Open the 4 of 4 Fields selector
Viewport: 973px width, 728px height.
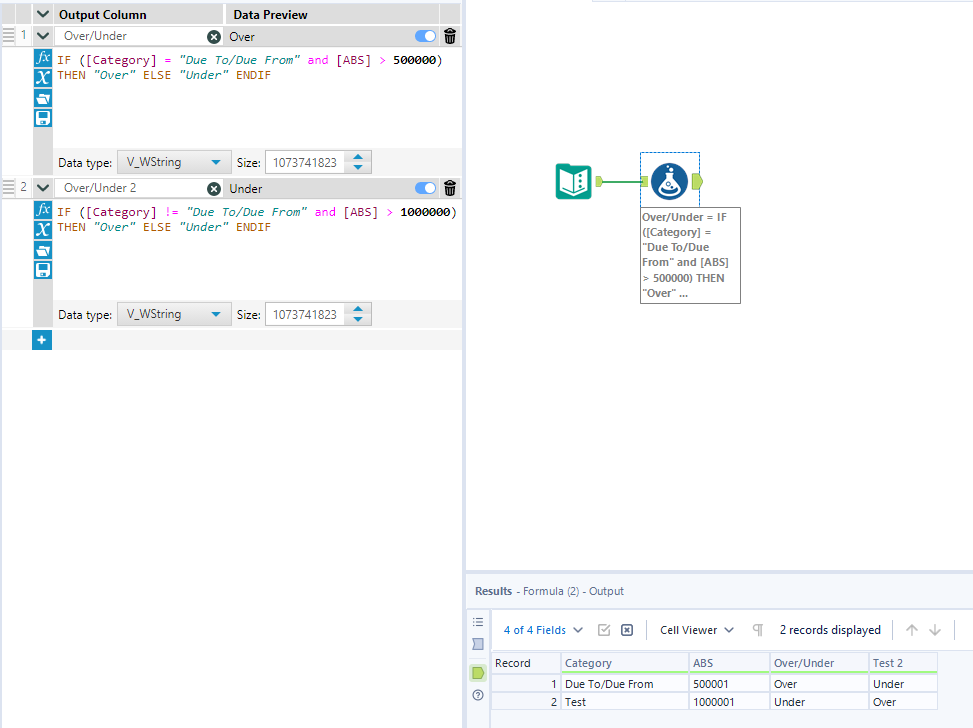click(x=538, y=629)
